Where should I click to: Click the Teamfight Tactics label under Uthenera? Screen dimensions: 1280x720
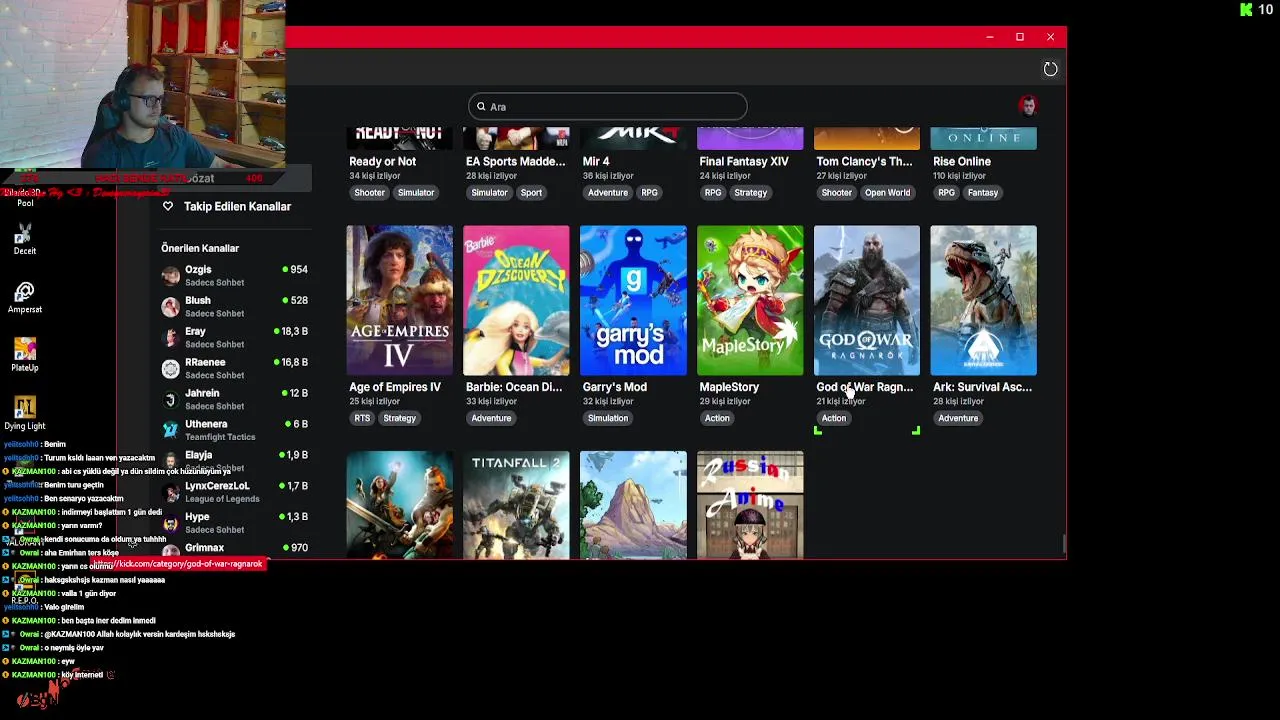point(220,437)
